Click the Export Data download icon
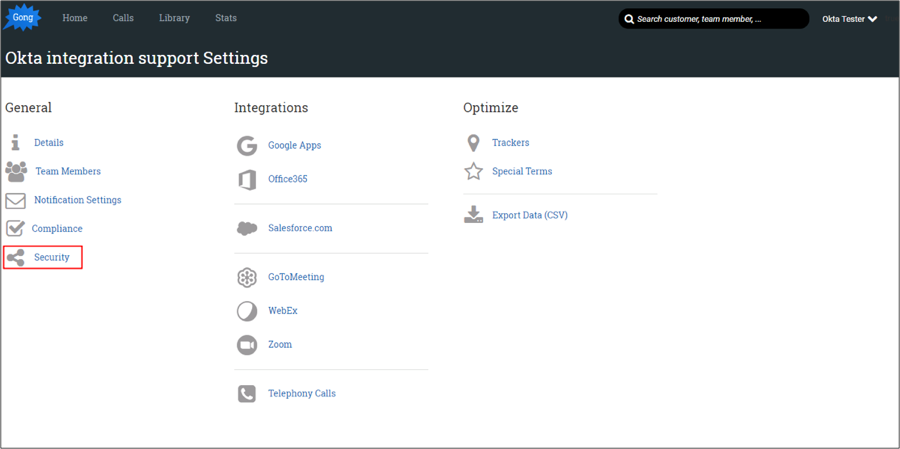Image resolution: width=900 pixels, height=449 pixels. [473, 215]
